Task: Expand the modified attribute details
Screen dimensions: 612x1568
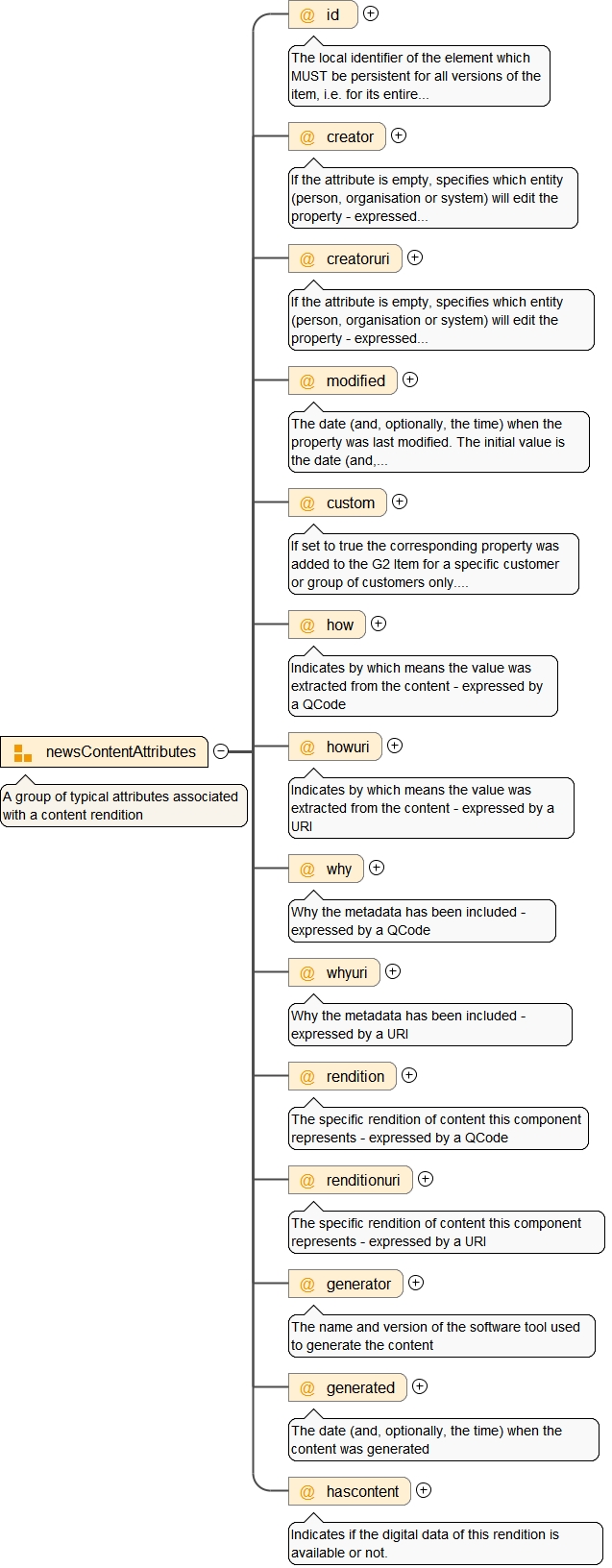Action: pyautogui.click(x=410, y=380)
